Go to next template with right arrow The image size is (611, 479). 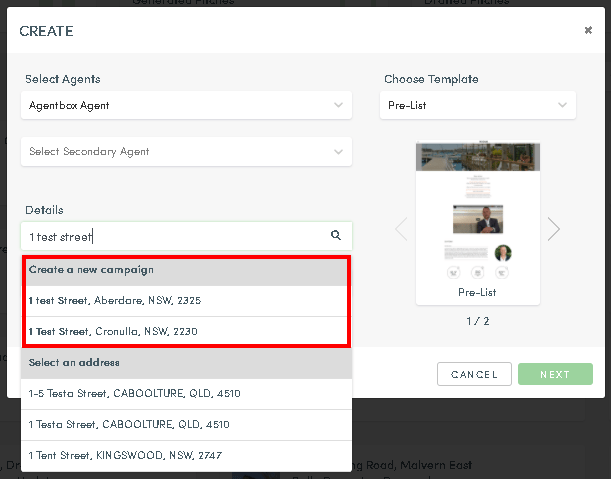(553, 229)
